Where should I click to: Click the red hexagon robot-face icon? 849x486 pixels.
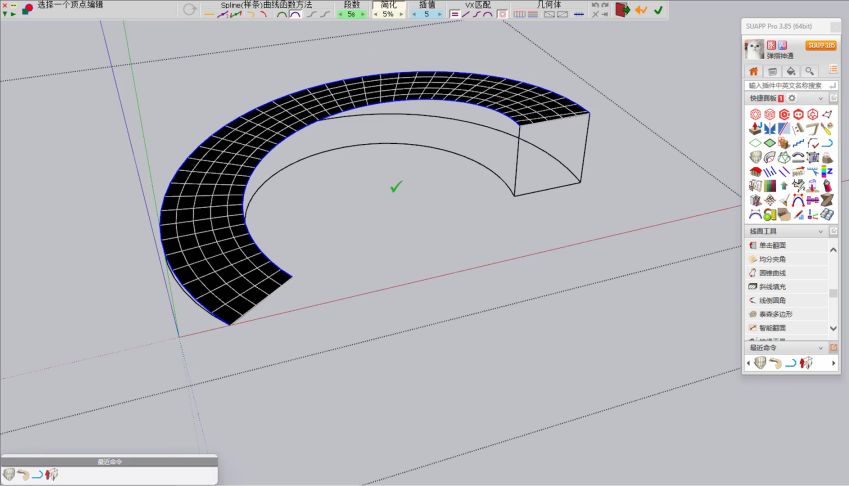click(798, 114)
